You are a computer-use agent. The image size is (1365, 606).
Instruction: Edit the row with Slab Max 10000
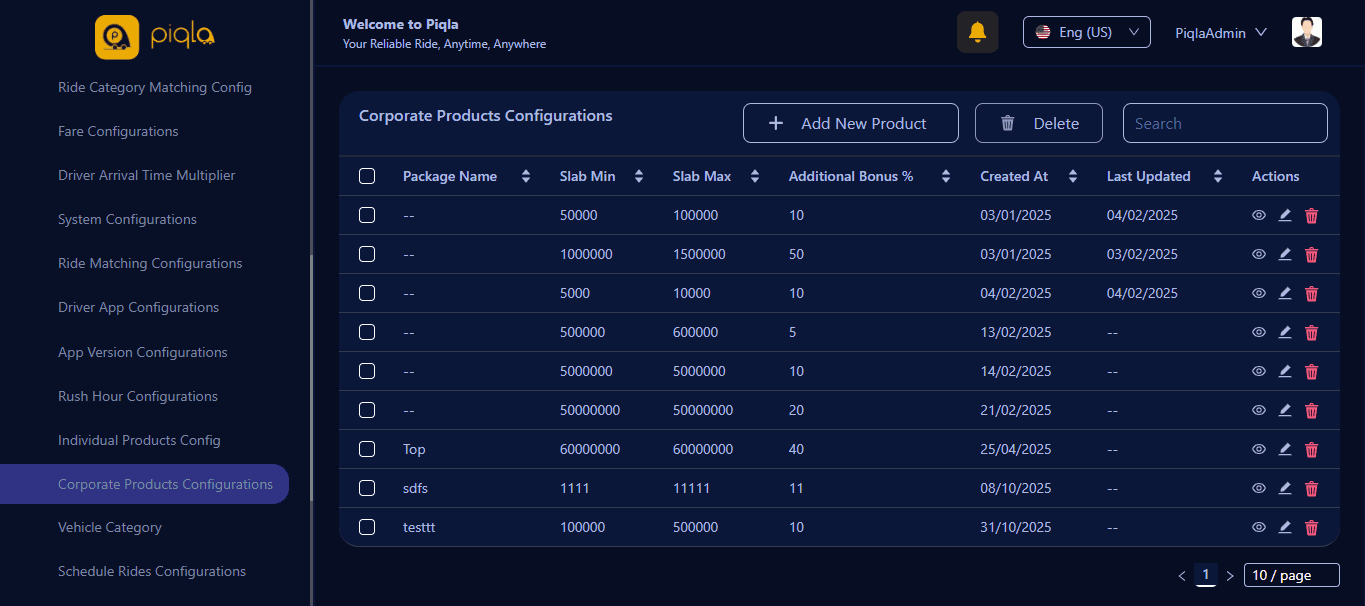(x=1285, y=293)
